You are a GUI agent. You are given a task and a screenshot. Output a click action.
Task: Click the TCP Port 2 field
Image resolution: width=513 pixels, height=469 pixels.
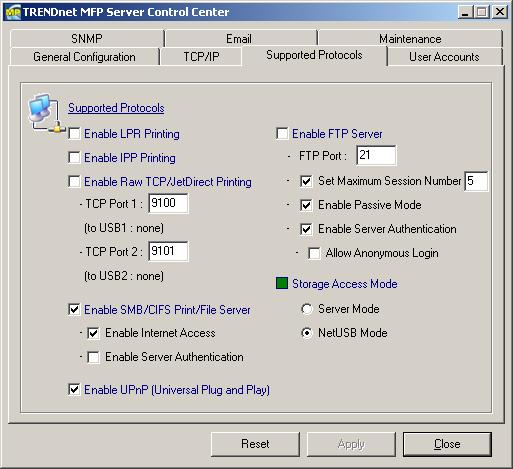[168, 251]
